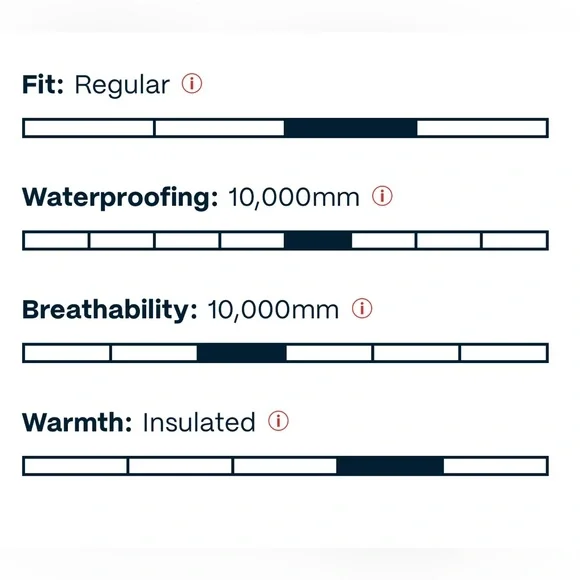This screenshot has height=580, width=580.
Task: Click the bold Fit label
Action: 43,84
